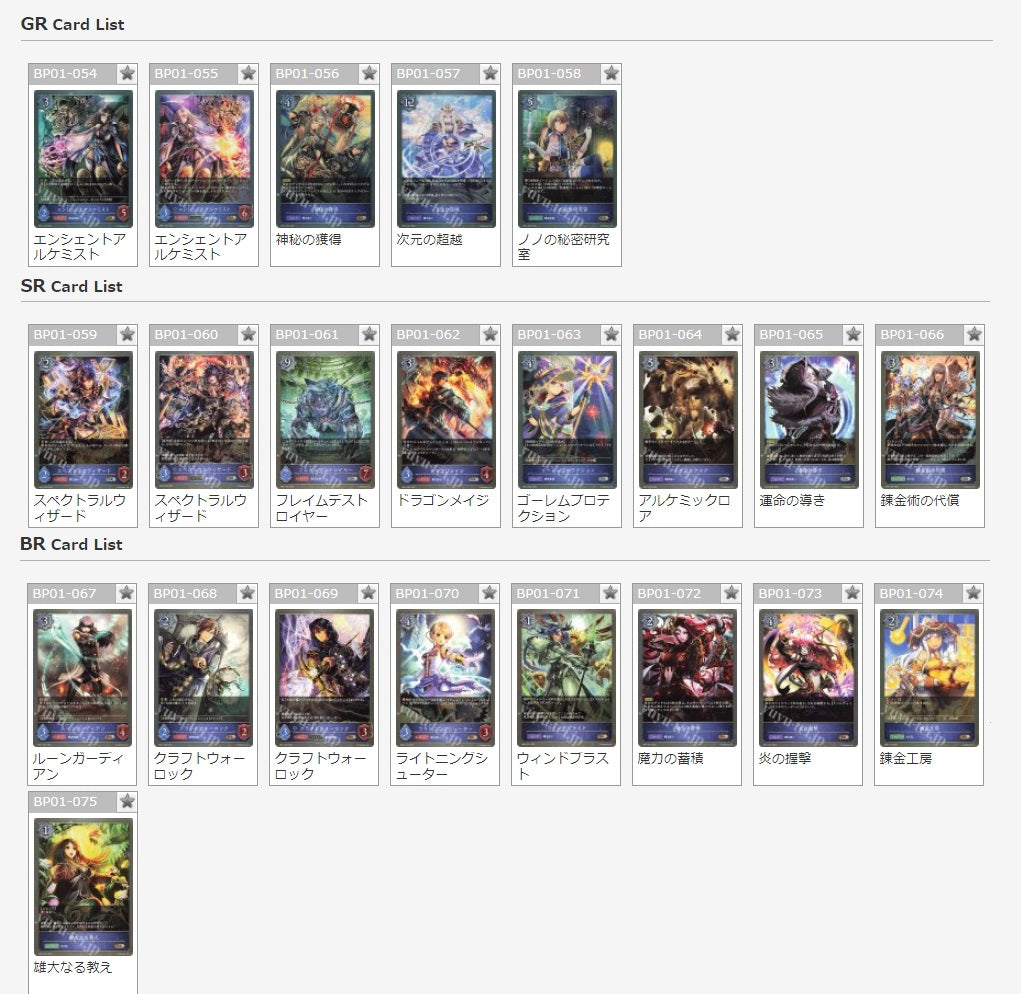Toggle the star for BP01-074
1021x994 pixels.
point(973,593)
